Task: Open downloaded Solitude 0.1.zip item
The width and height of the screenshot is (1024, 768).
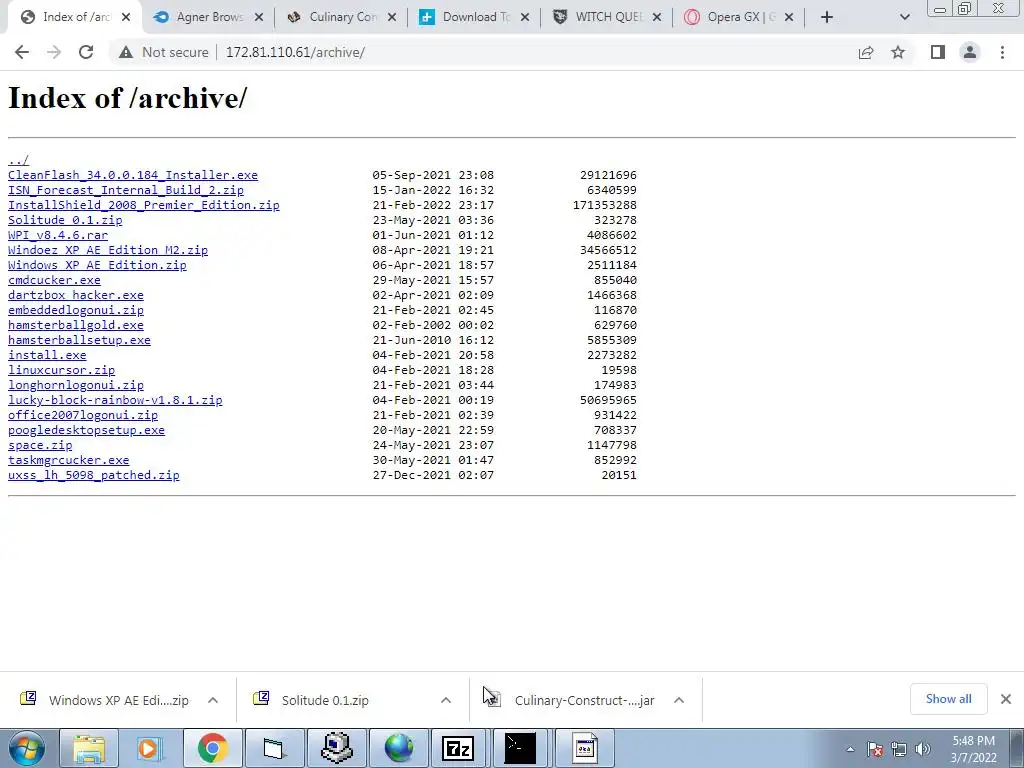Action: pyautogui.click(x=313, y=700)
